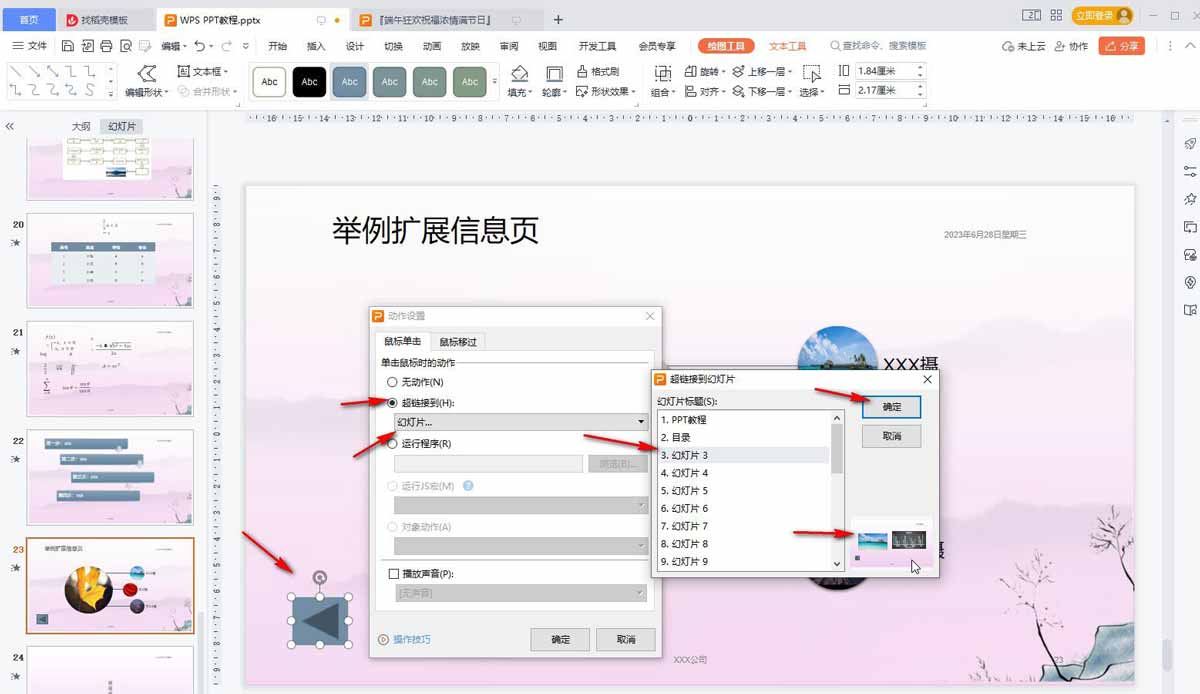Select slide 22 thumbnail in panel
Viewport: 1200px width, 694px height.
coord(110,477)
